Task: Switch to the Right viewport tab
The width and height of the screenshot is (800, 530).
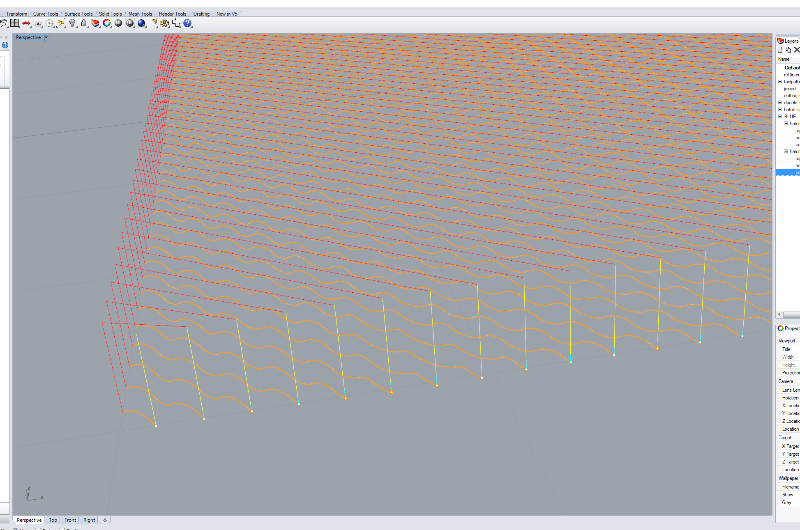Action: coord(89,520)
